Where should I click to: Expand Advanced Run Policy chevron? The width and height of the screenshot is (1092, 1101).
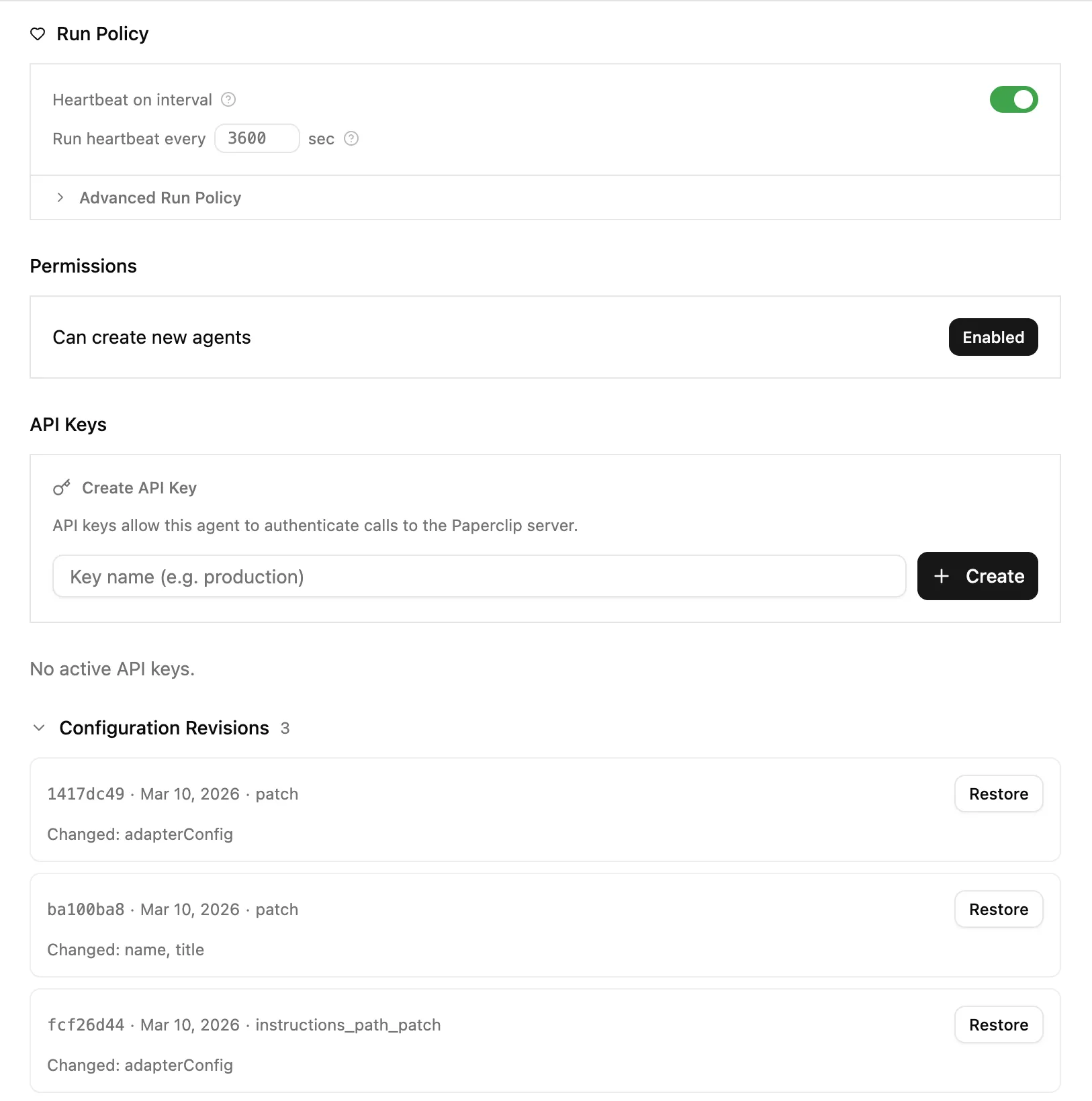point(60,198)
